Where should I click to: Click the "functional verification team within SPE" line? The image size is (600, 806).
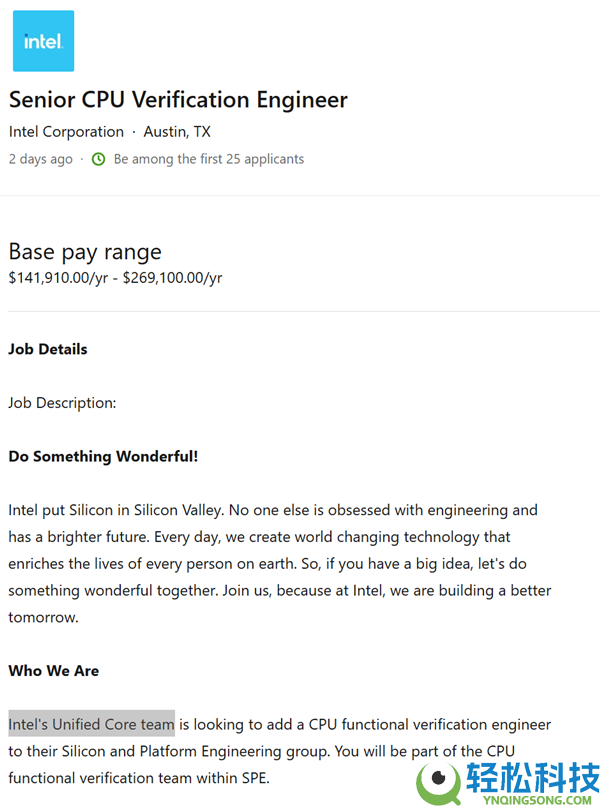point(139,777)
